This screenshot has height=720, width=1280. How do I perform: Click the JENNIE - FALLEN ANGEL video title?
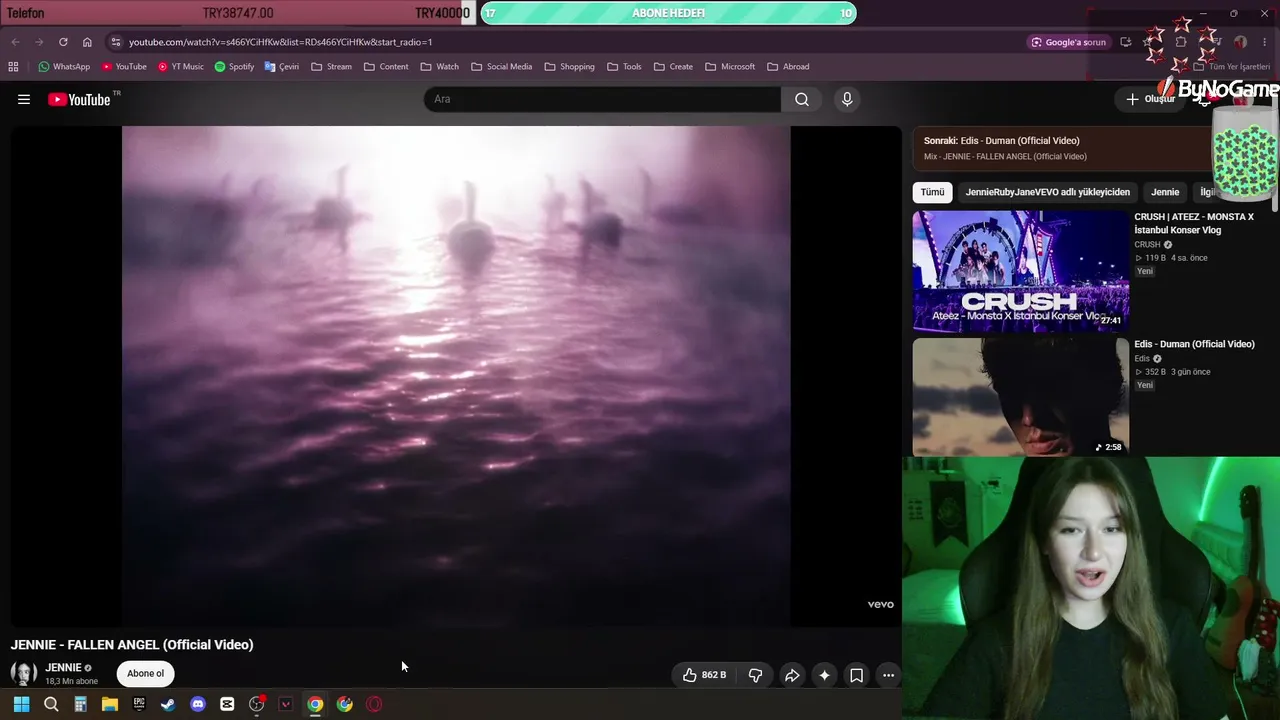pyautogui.click(x=132, y=645)
